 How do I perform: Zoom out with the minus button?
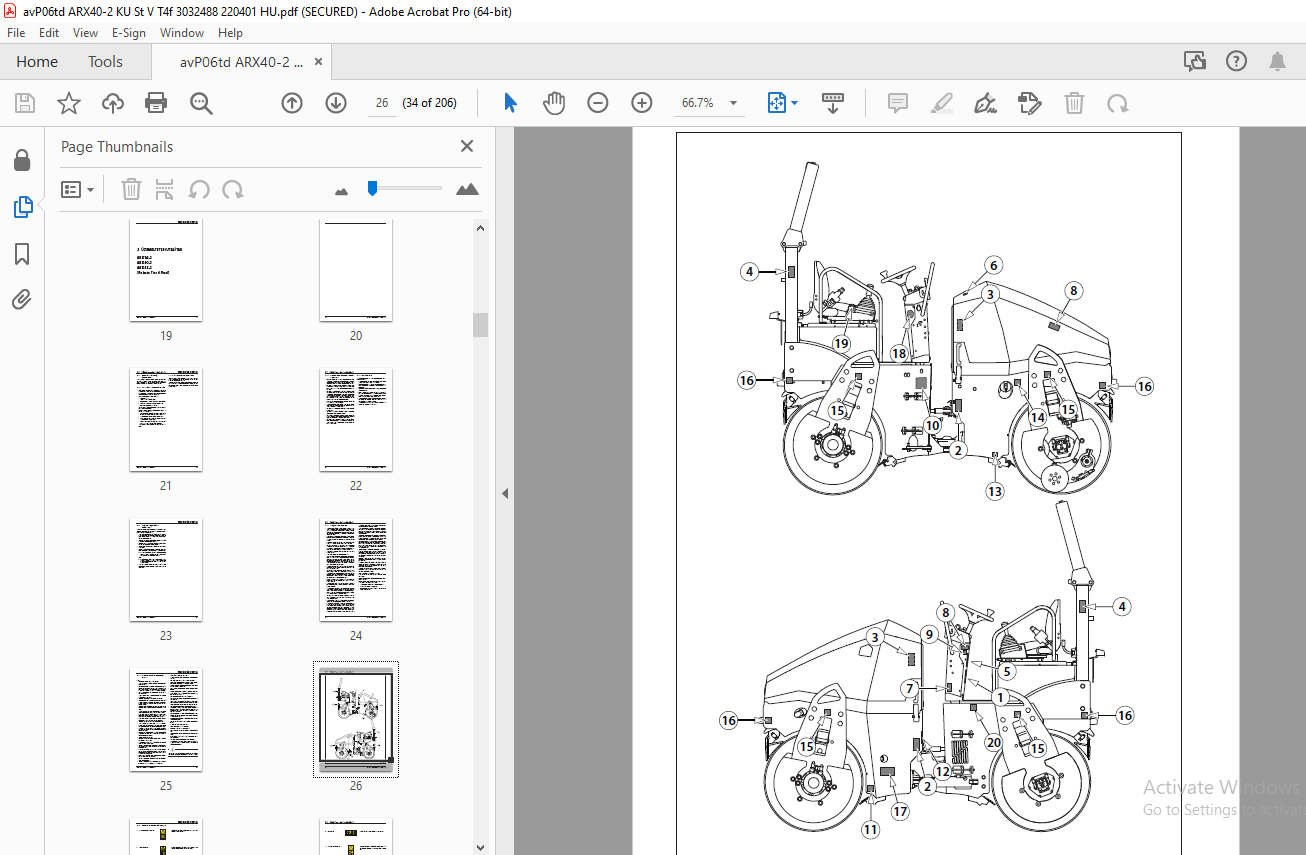pyautogui.click(x=598, y=103)
